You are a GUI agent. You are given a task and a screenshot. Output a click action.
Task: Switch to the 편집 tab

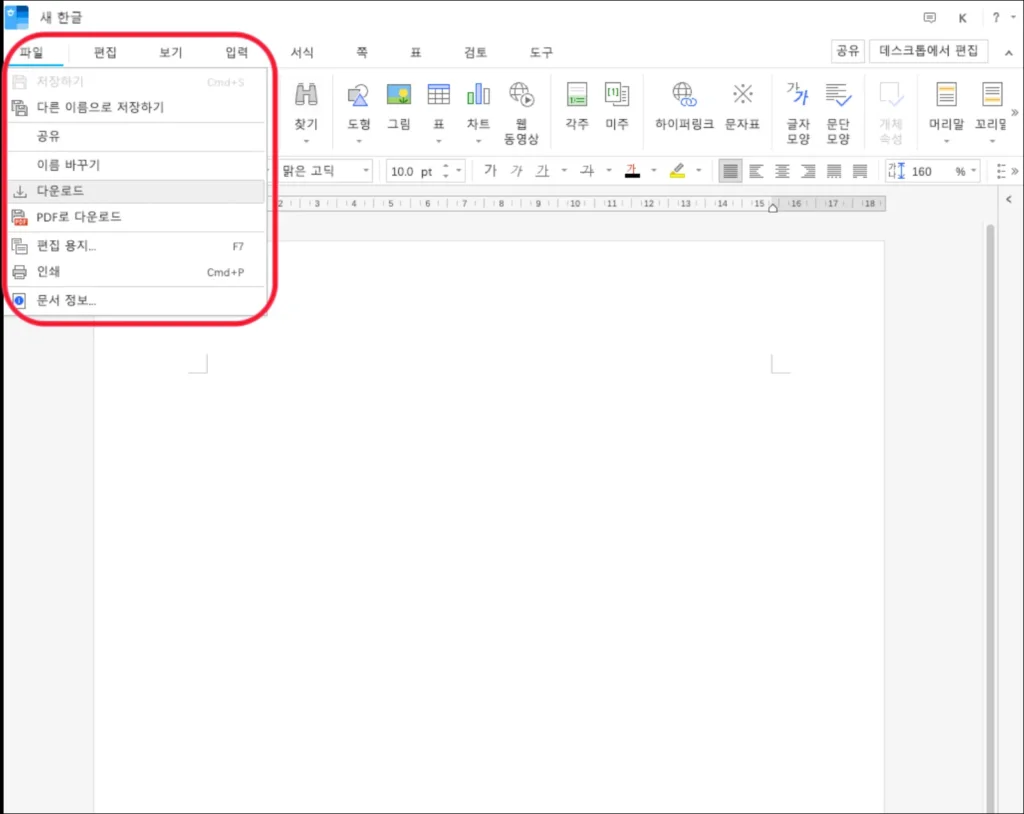[x=105, y=52]
